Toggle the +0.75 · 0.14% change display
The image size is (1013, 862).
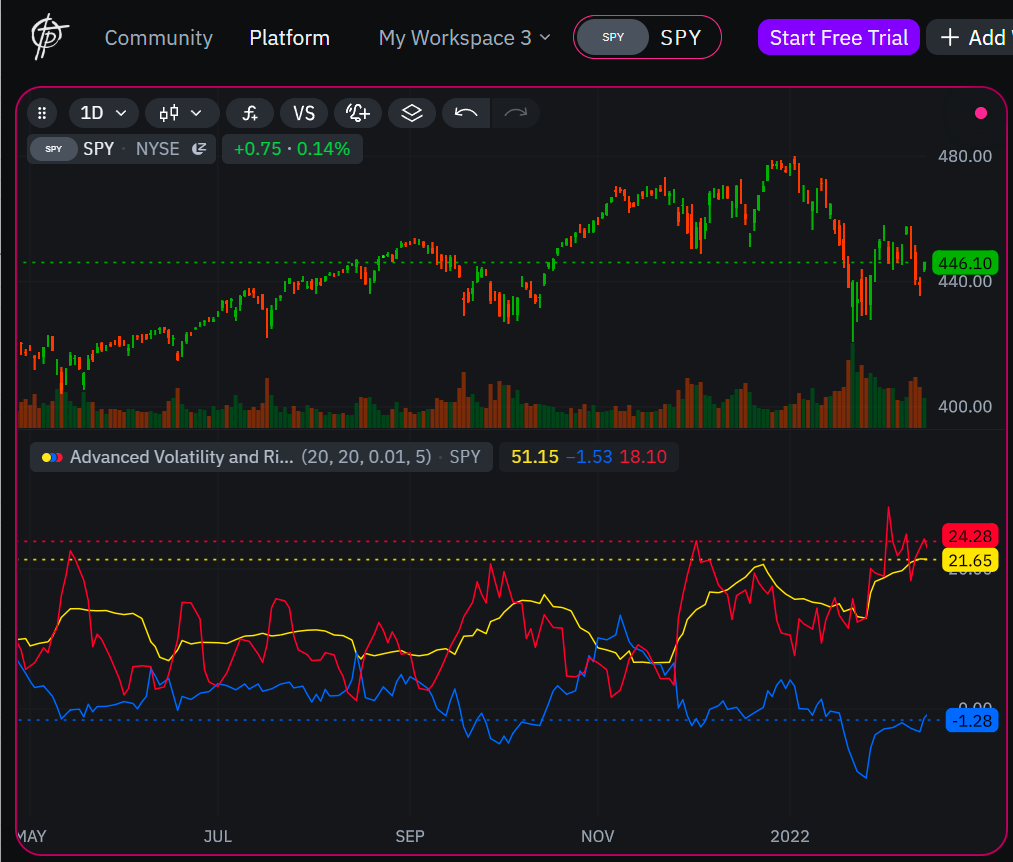292,148
